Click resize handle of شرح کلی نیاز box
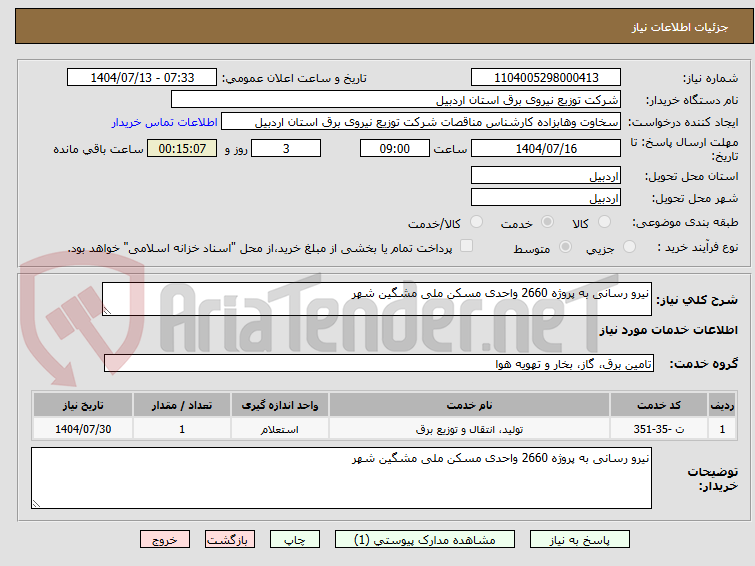 click(x=107, y=311)
